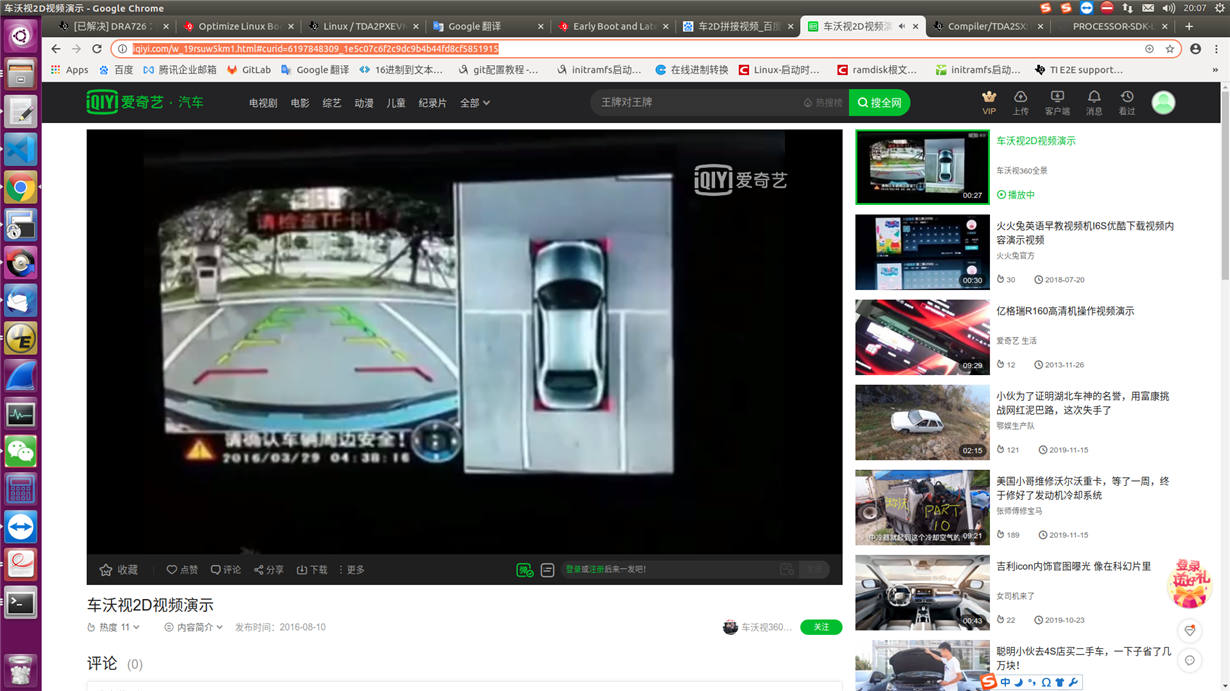Open 亿格瑞R160高清机 video thumbnail
Screen dimensions: 1230x691
[x=922, y=337]
